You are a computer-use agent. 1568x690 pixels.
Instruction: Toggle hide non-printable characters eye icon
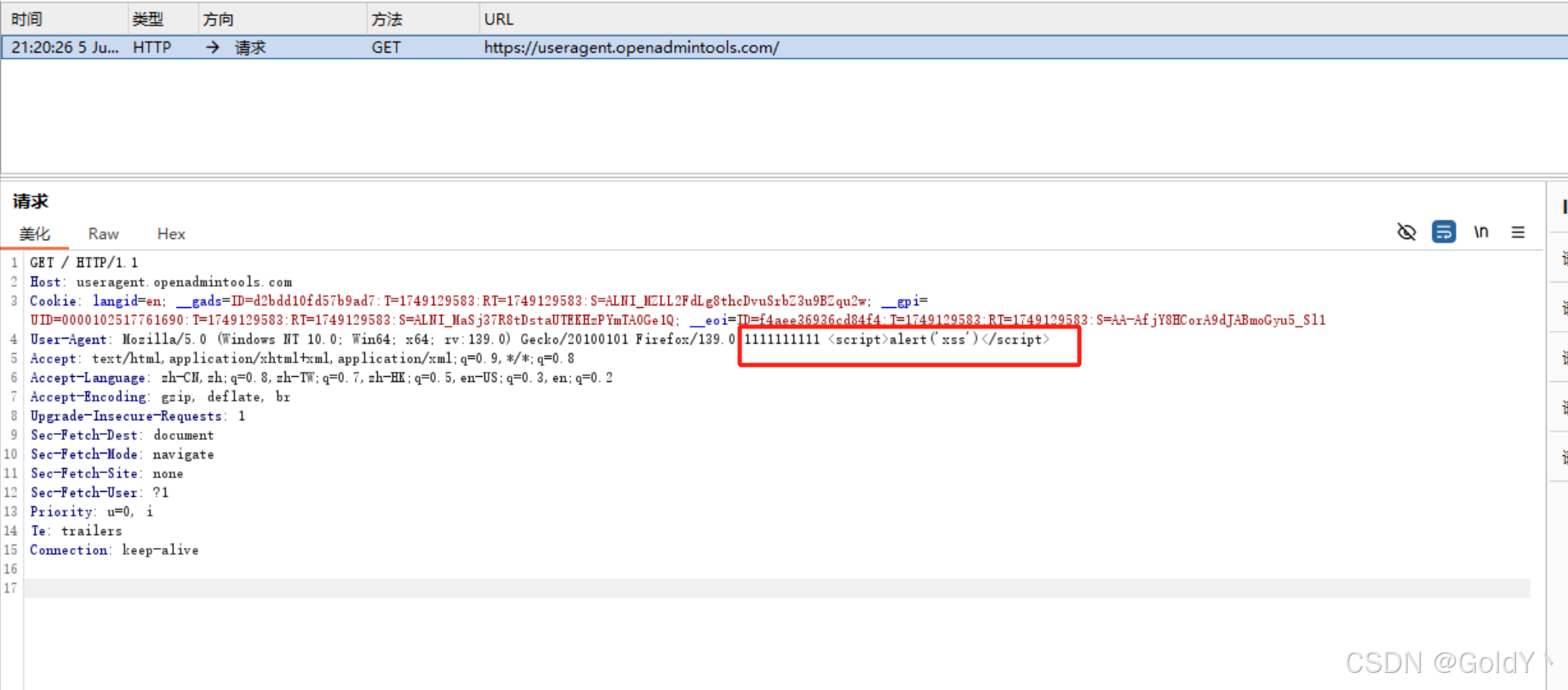click(x=1406, y=232)
